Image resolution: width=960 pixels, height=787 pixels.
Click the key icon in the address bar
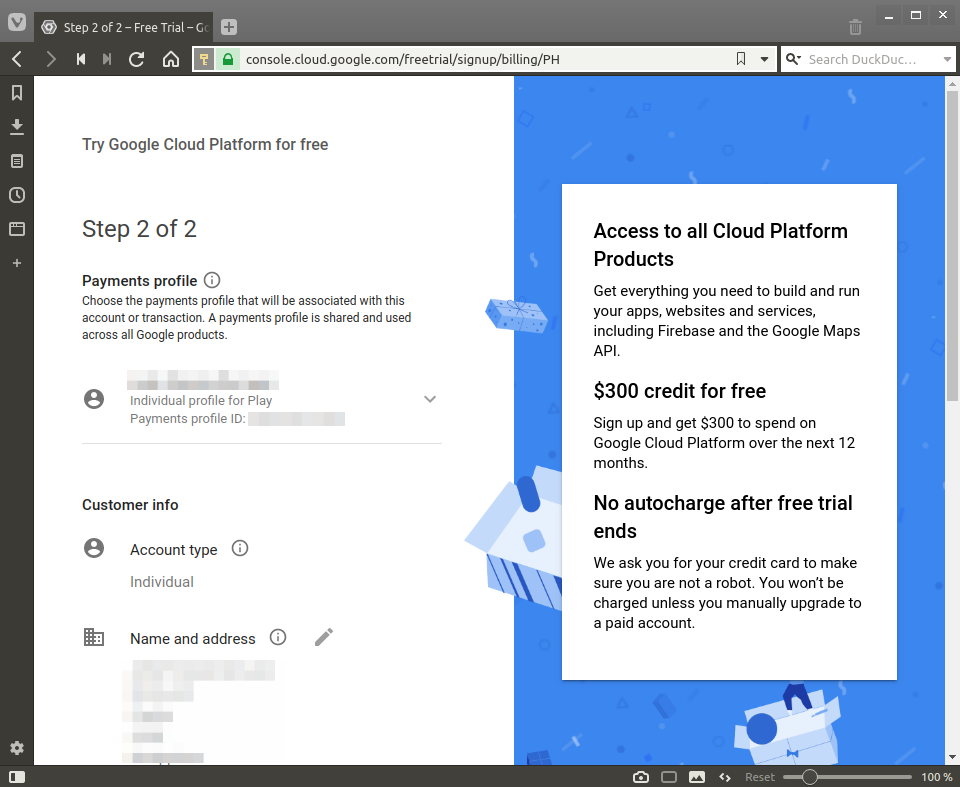[x=204, y=59]
